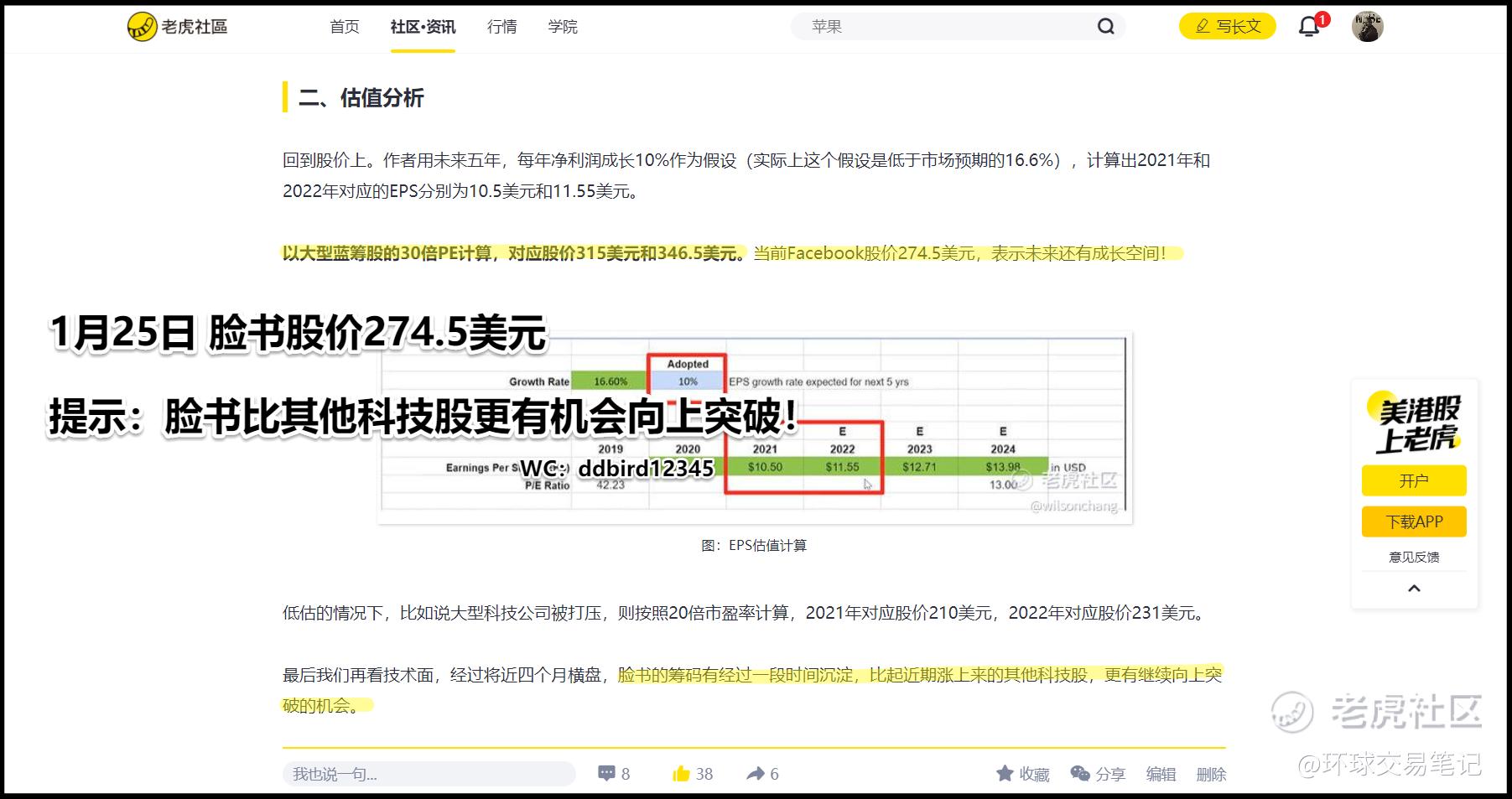Click the thumbs-up like icon with 38

[693, 774]
